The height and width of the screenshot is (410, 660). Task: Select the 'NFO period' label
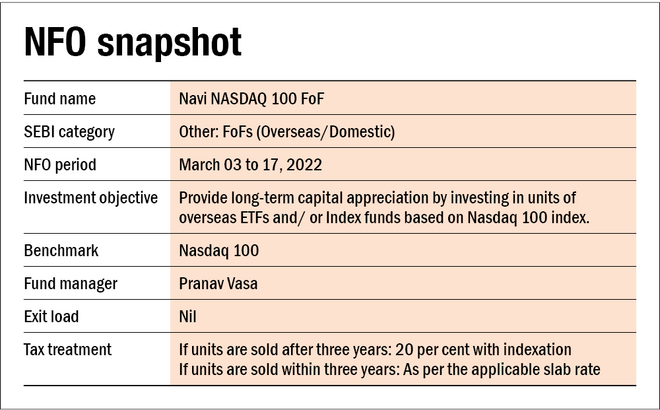(60, 164)
